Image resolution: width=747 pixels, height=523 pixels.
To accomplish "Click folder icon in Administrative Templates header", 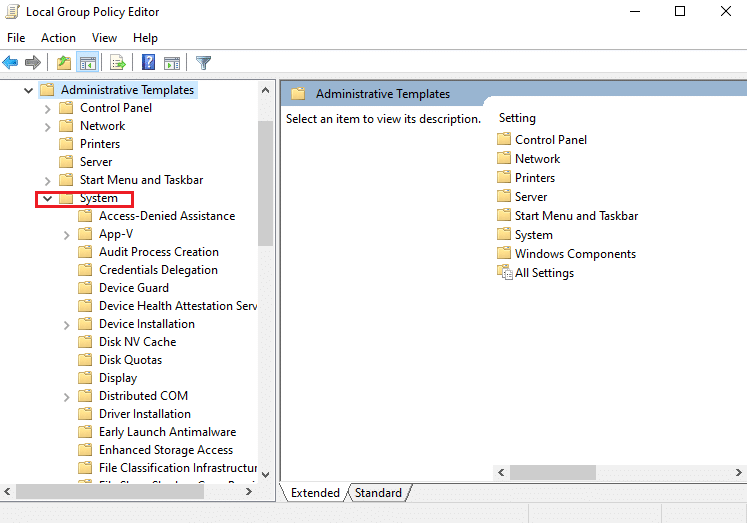I will coord(298,94).
